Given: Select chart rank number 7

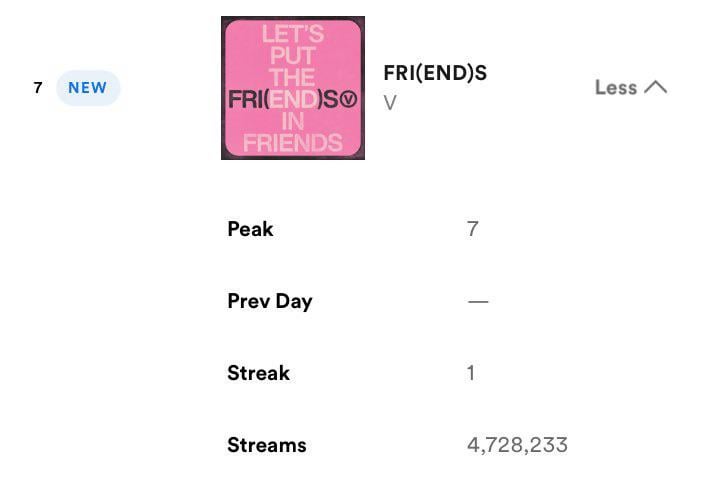Looking at the screenshot, I should click(38, 88).
